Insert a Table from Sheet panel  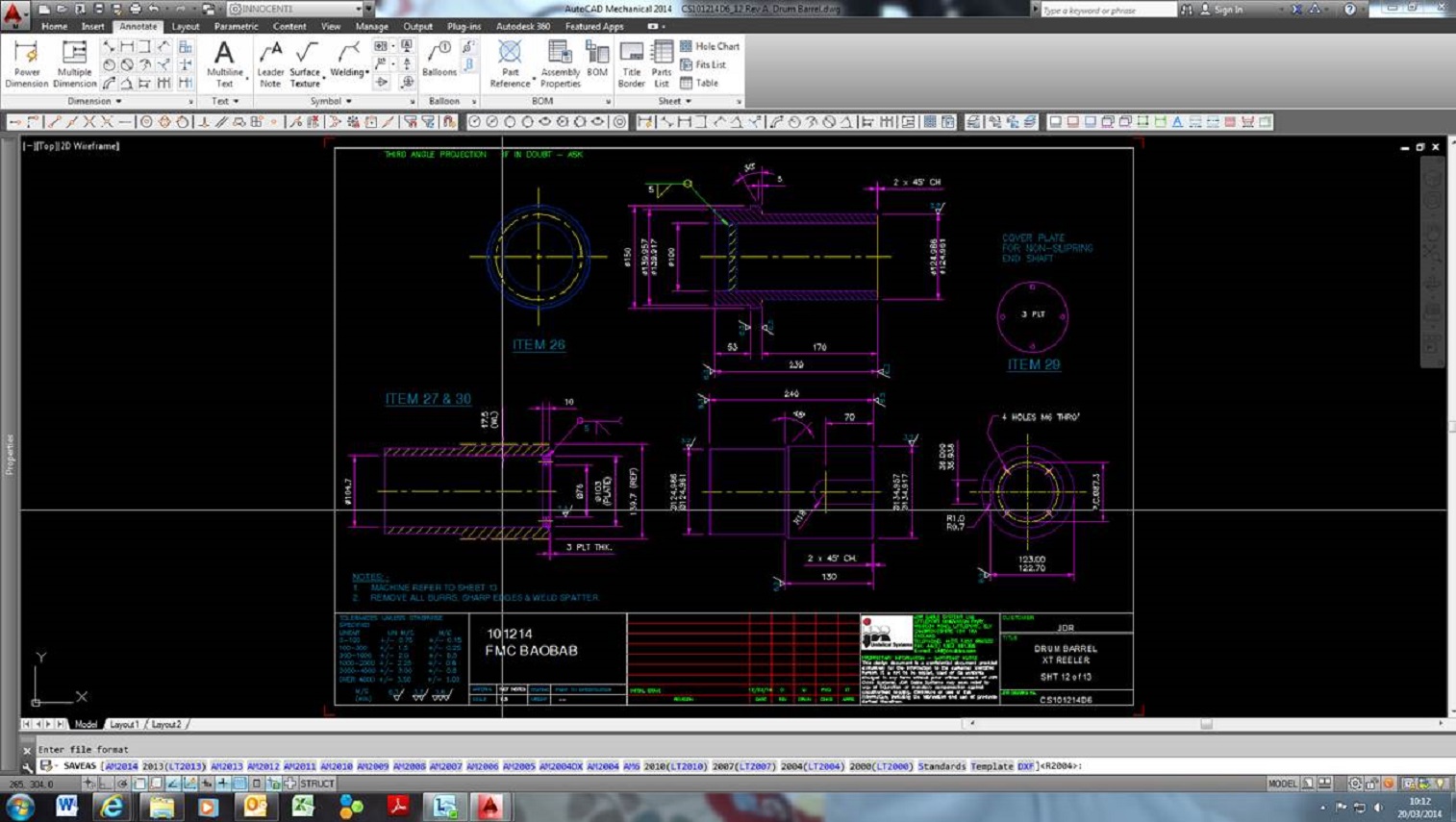(699, 83)
